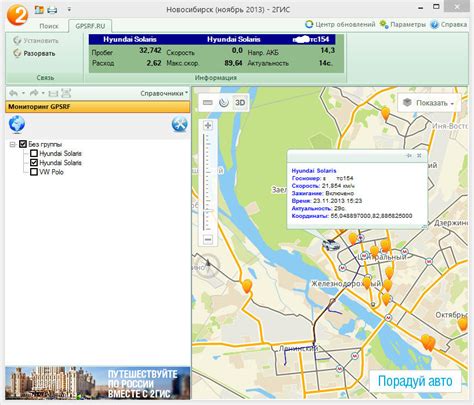Viewport: 474px width, 405px height.
Task: Check the unchecked Hyundai Solaris checkbox
Action: [34, 153]
